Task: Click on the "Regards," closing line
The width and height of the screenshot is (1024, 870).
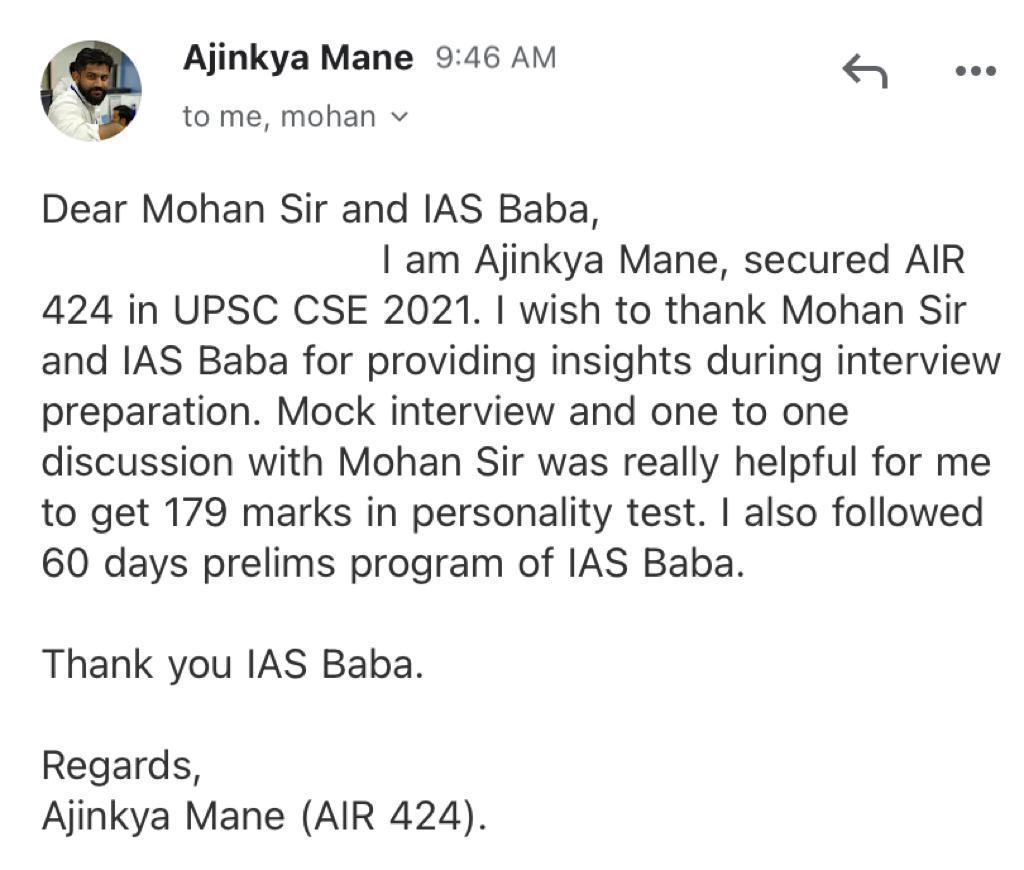Action: 121,765
